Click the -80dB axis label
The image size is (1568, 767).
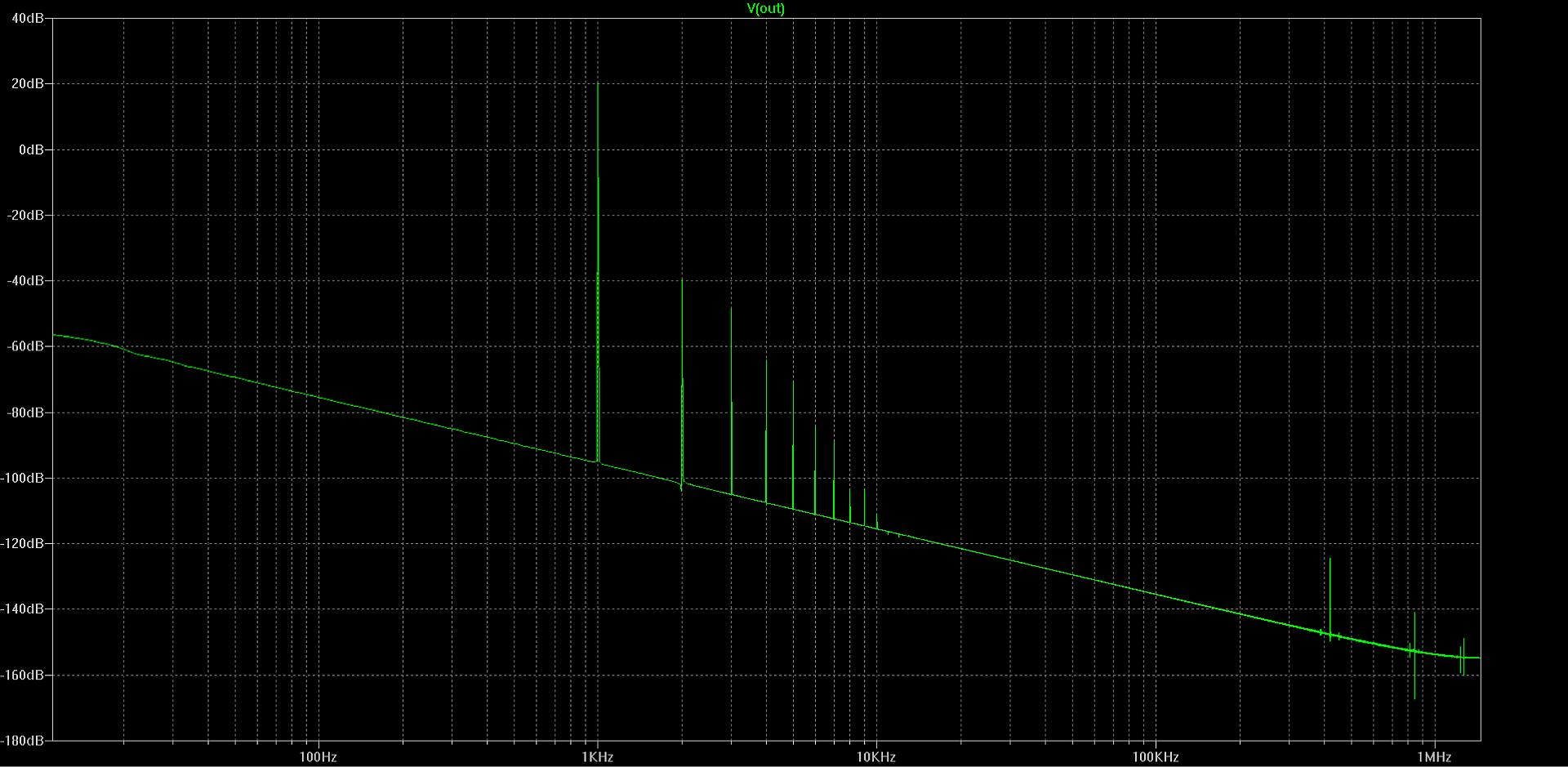(x=25, y=412)
